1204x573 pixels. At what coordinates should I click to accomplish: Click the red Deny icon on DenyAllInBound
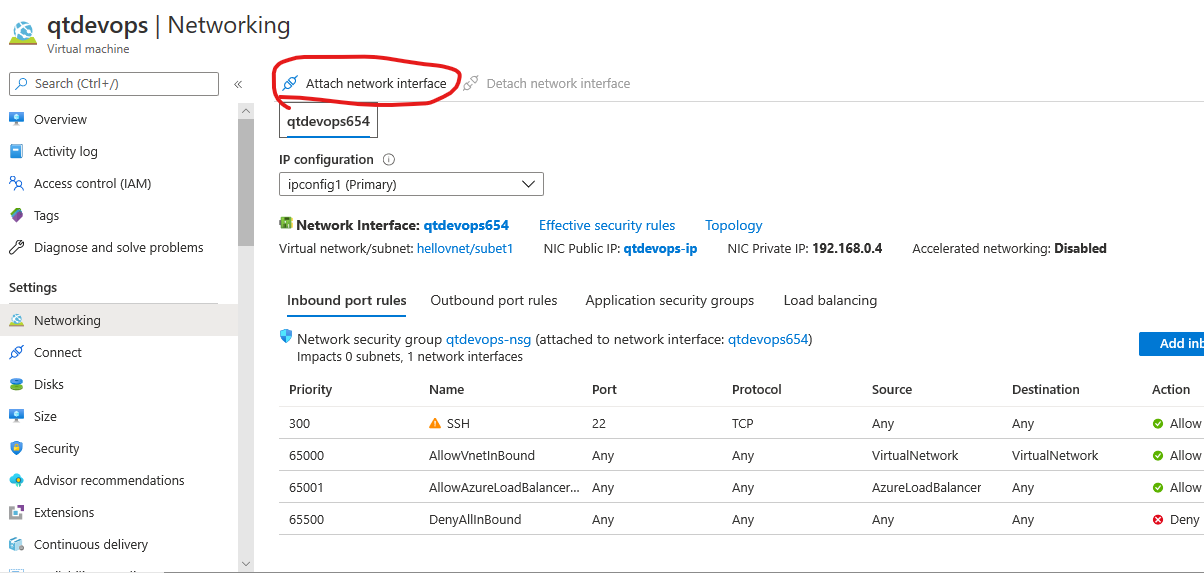(x=1158, y=519)
